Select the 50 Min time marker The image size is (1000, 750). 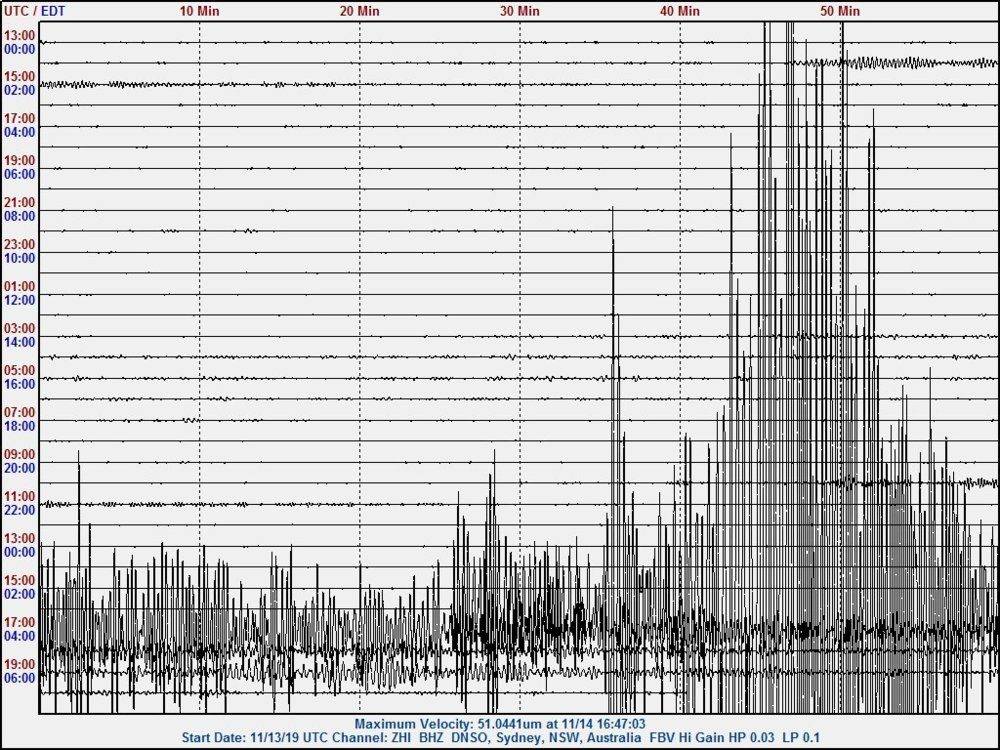coord(840,11)
